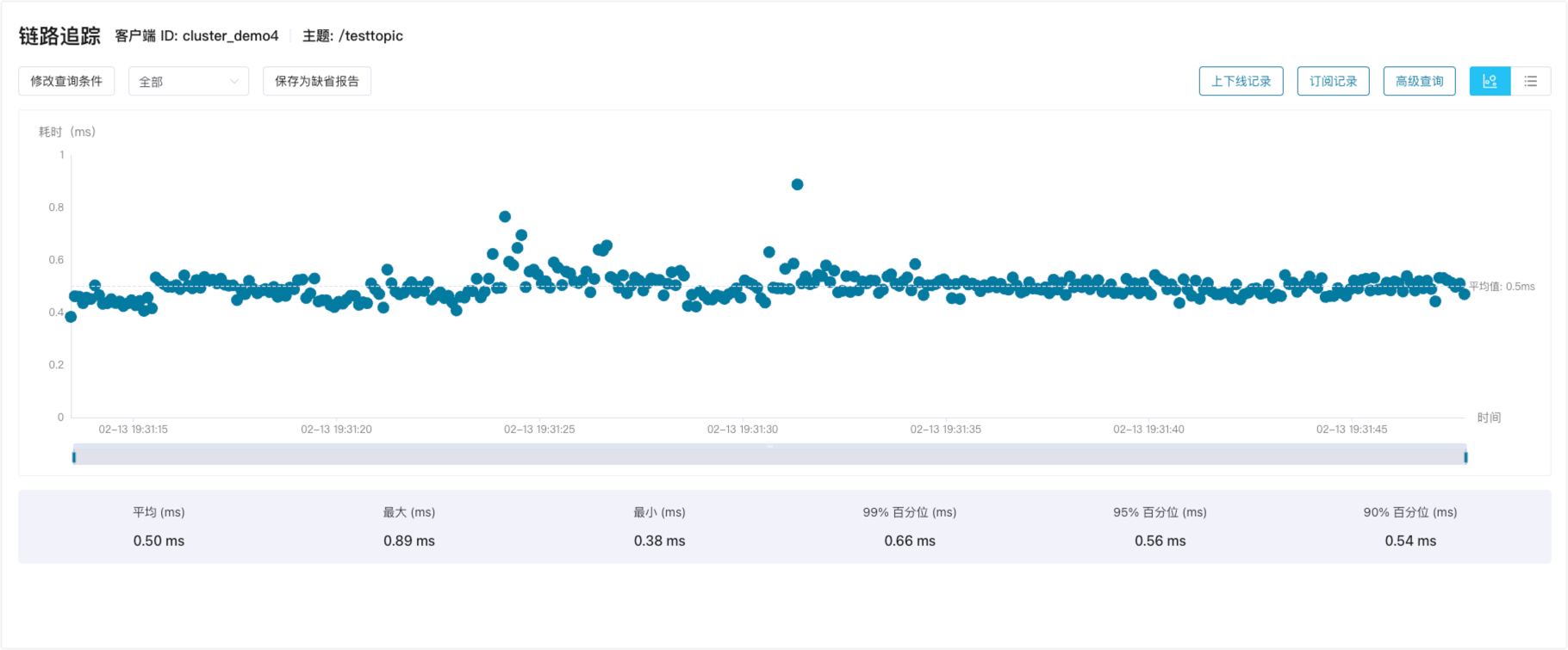The height and width of the screenshot is (650, 1568).
Task: Click the 平均 (ms) statistic value
Action: click(x=159, y=541)
